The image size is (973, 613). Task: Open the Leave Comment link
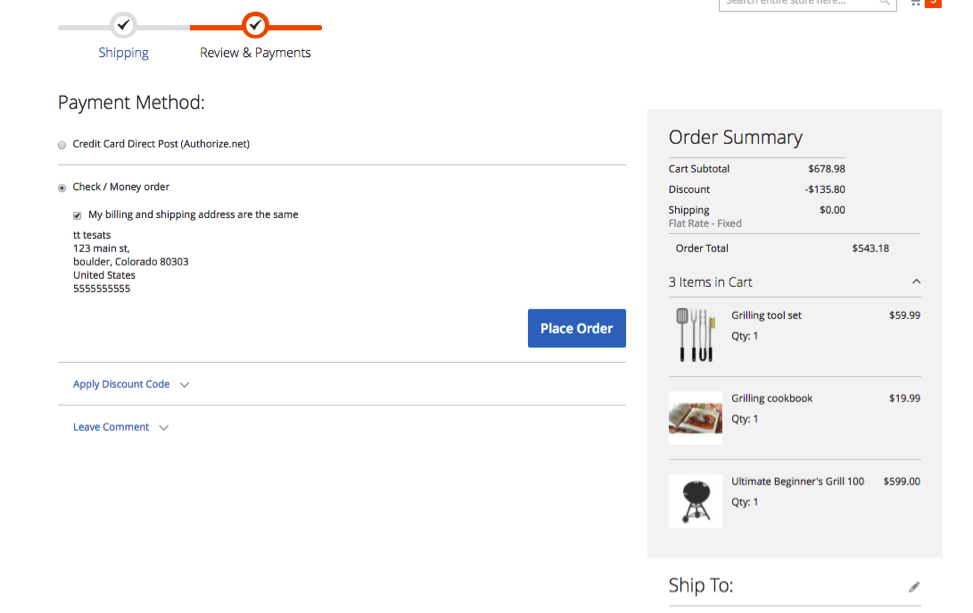coord(110,426)
